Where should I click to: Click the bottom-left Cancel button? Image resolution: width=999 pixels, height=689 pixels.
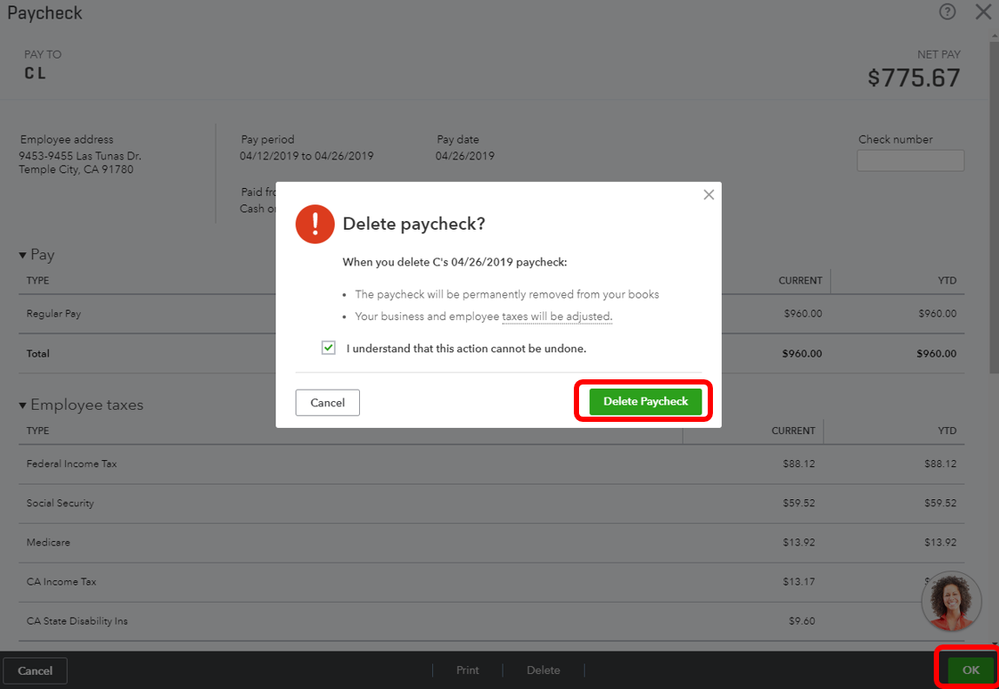point(35,670)
